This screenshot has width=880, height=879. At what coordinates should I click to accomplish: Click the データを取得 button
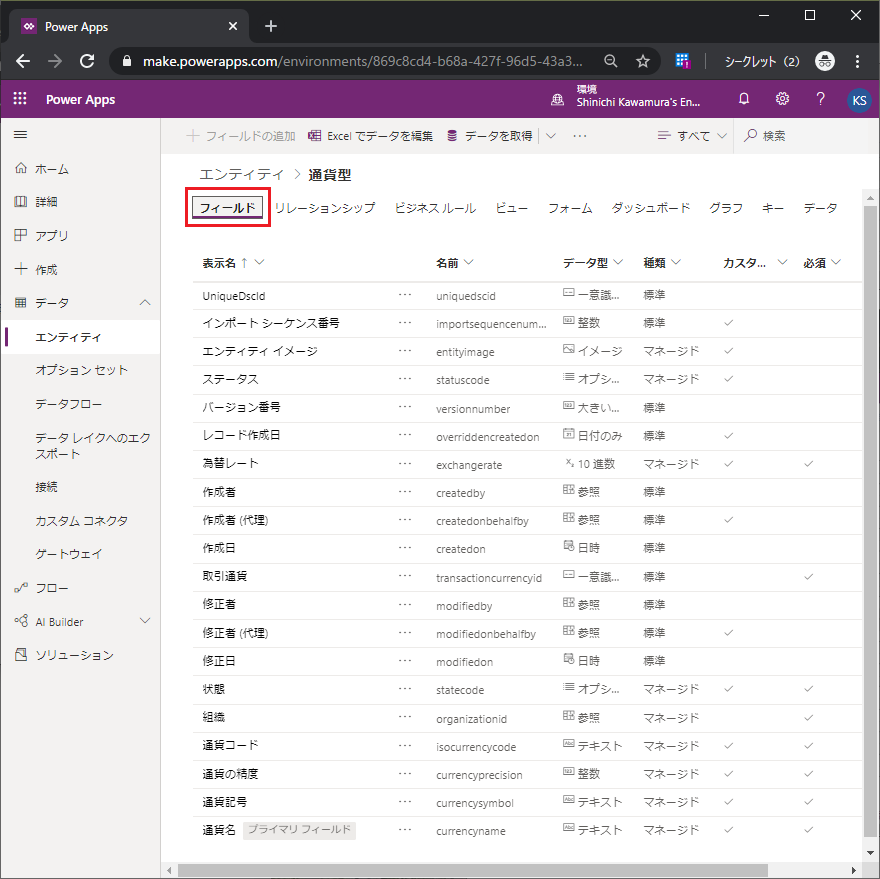(490, 136)
